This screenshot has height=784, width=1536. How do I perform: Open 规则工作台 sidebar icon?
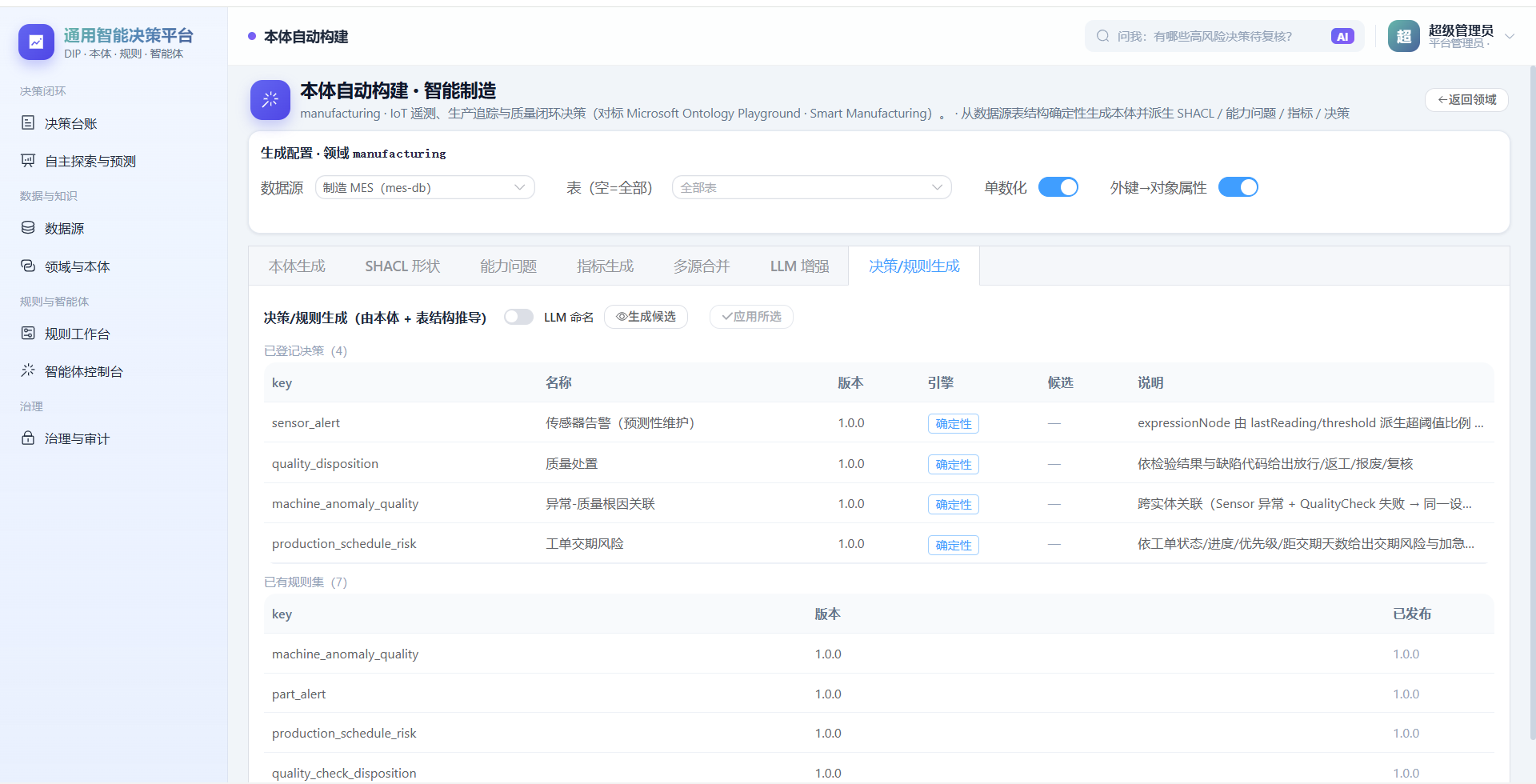tap(28, 333)
